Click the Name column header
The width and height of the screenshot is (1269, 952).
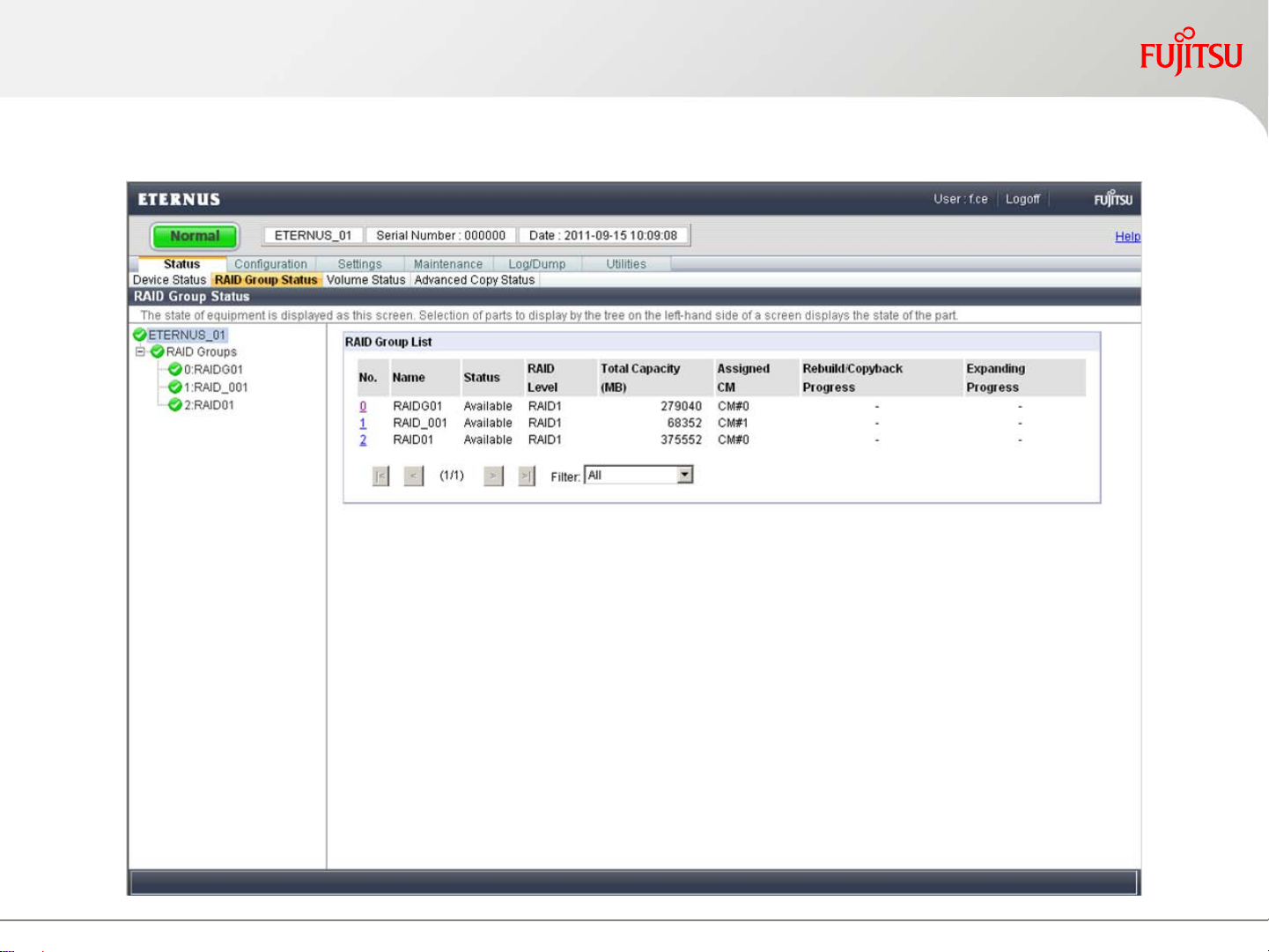point(409,378)
